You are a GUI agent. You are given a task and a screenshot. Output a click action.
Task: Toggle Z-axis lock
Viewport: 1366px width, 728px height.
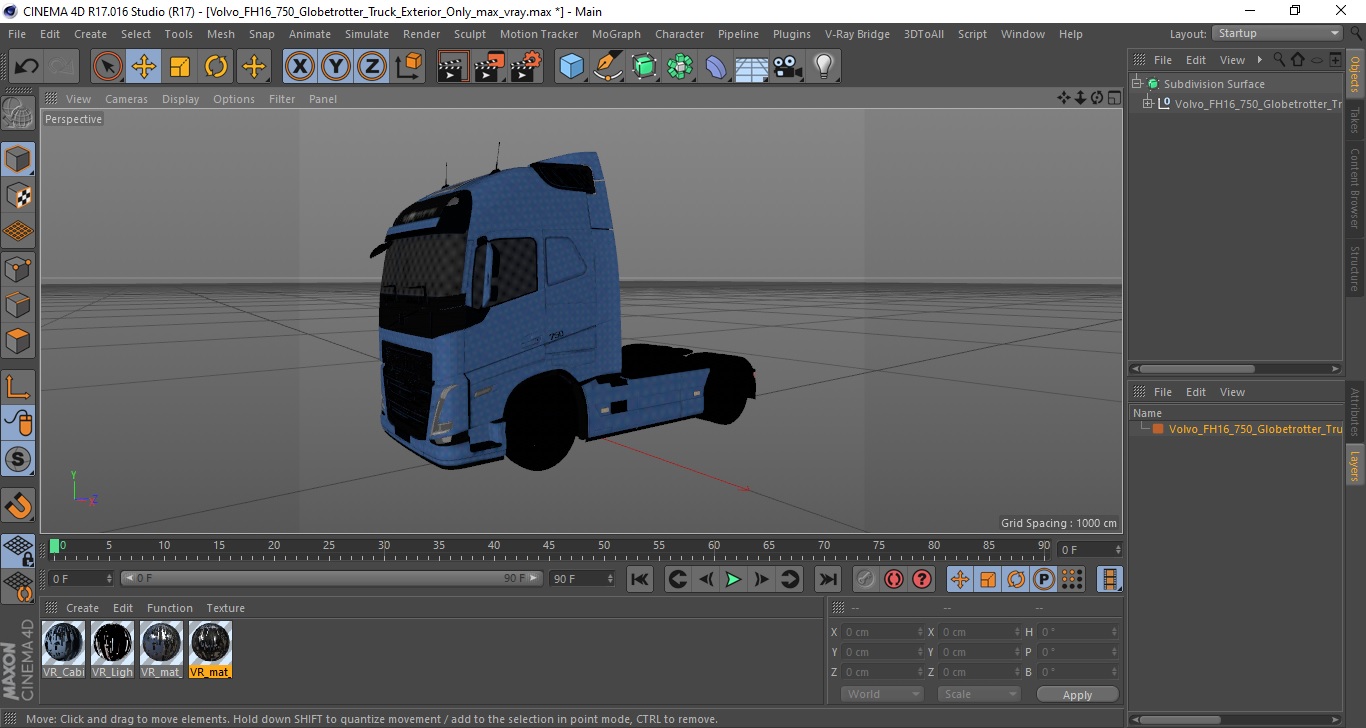[371, 67]
